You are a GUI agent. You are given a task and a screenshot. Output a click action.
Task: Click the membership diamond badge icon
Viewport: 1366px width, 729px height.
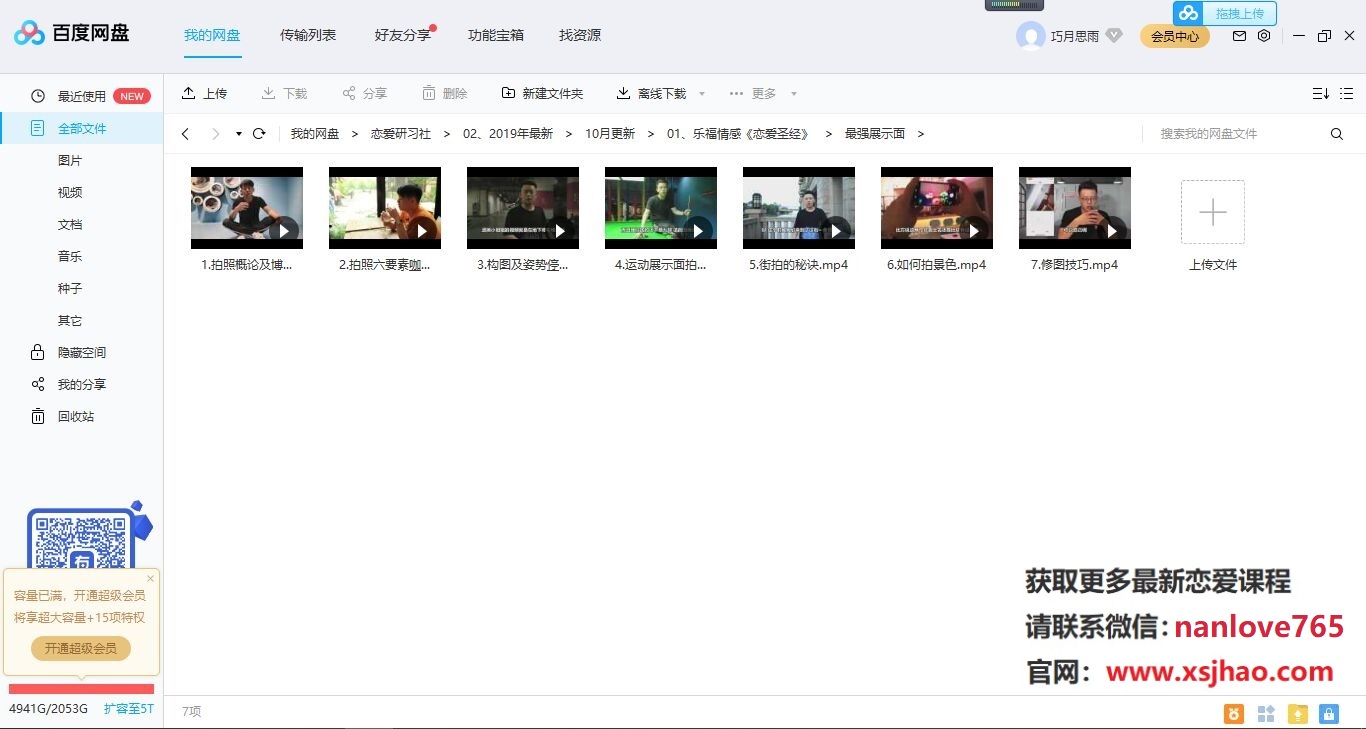(x=1114, y=36)
